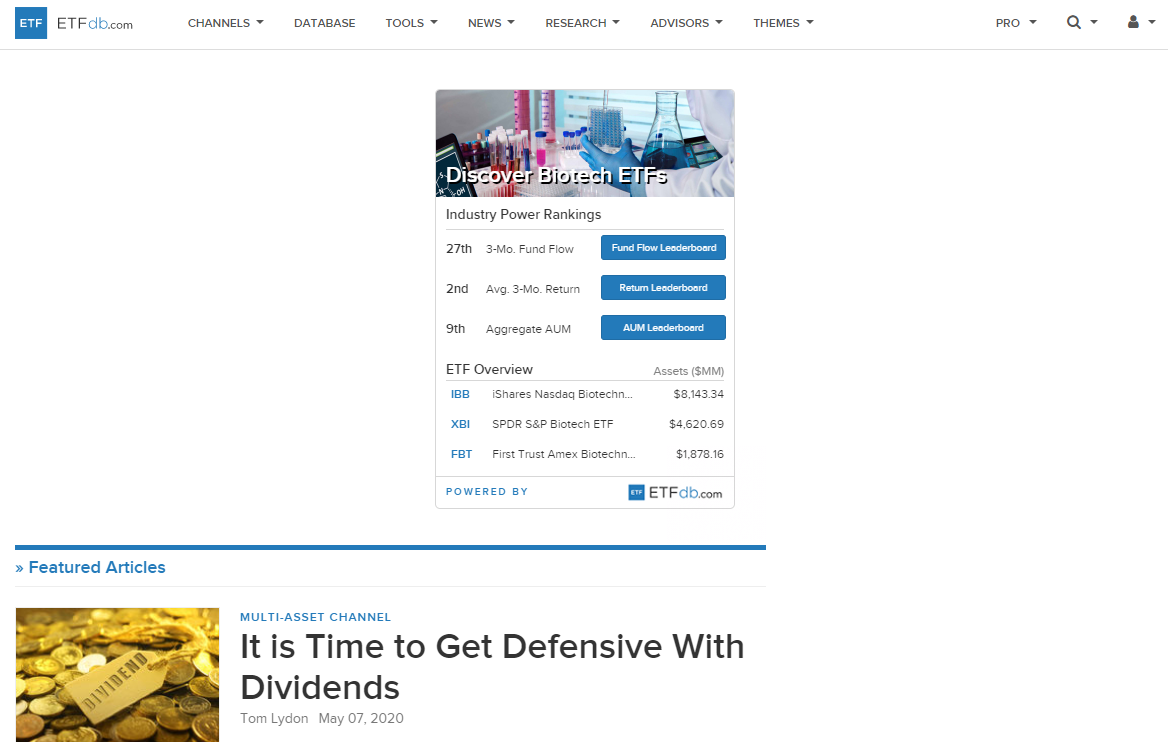Open the user account icon

[x=1133, y=22]
